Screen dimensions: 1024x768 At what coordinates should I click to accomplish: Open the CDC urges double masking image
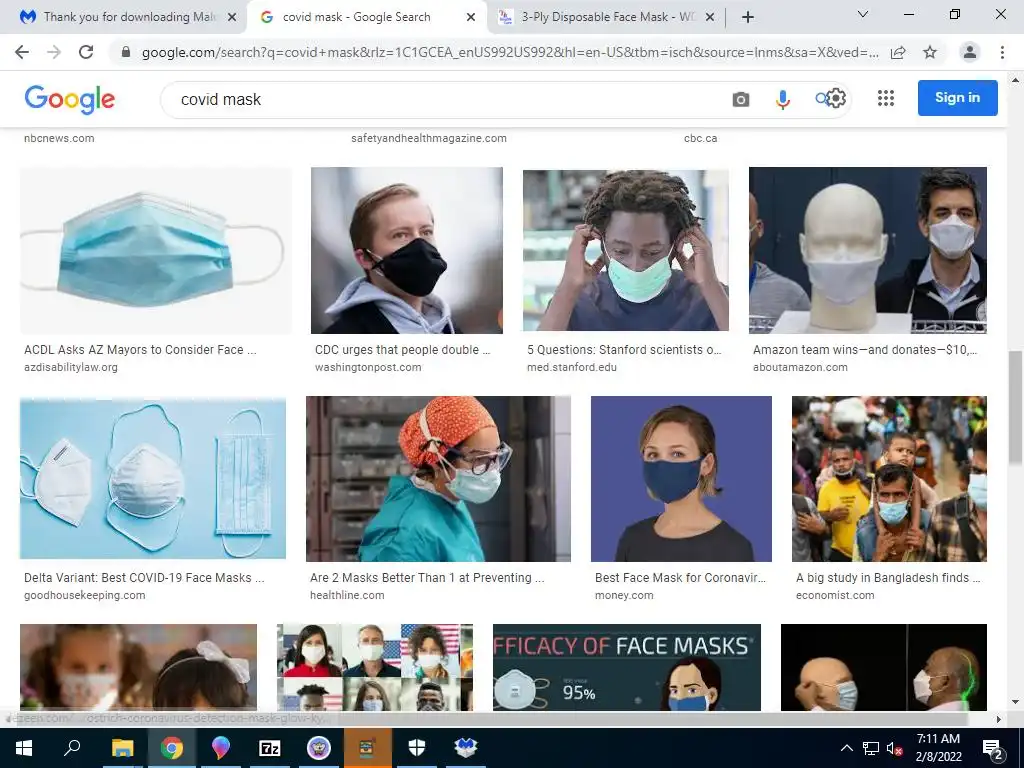[x=407, y=251]
